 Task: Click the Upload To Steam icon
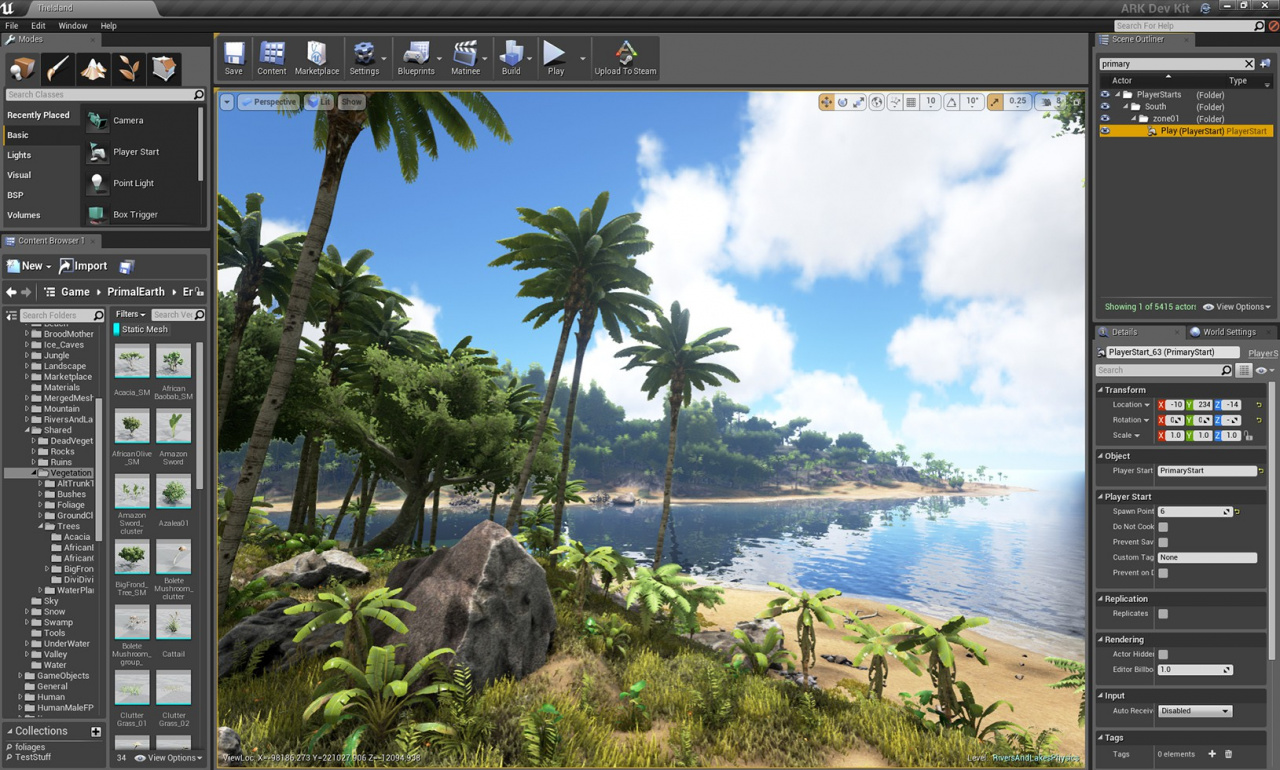coord(625,58)
